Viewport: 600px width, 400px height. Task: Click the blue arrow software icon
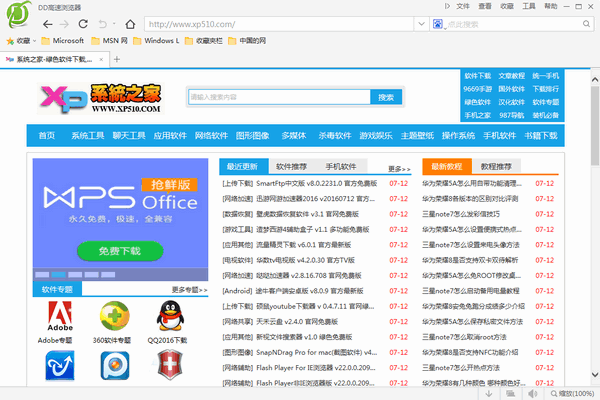pos(60,366)
